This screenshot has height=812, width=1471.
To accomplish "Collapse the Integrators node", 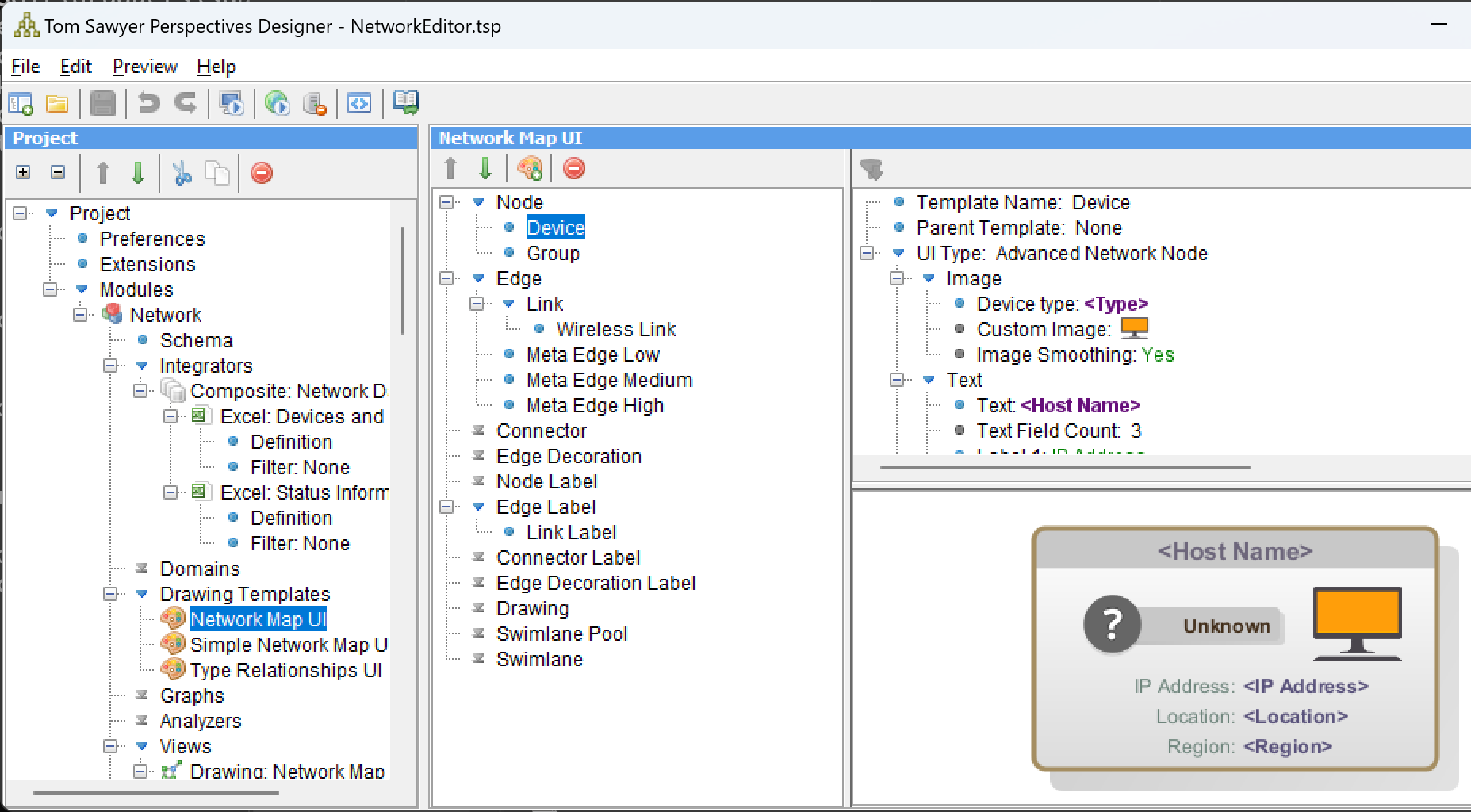I will click(x=111, y=366).
